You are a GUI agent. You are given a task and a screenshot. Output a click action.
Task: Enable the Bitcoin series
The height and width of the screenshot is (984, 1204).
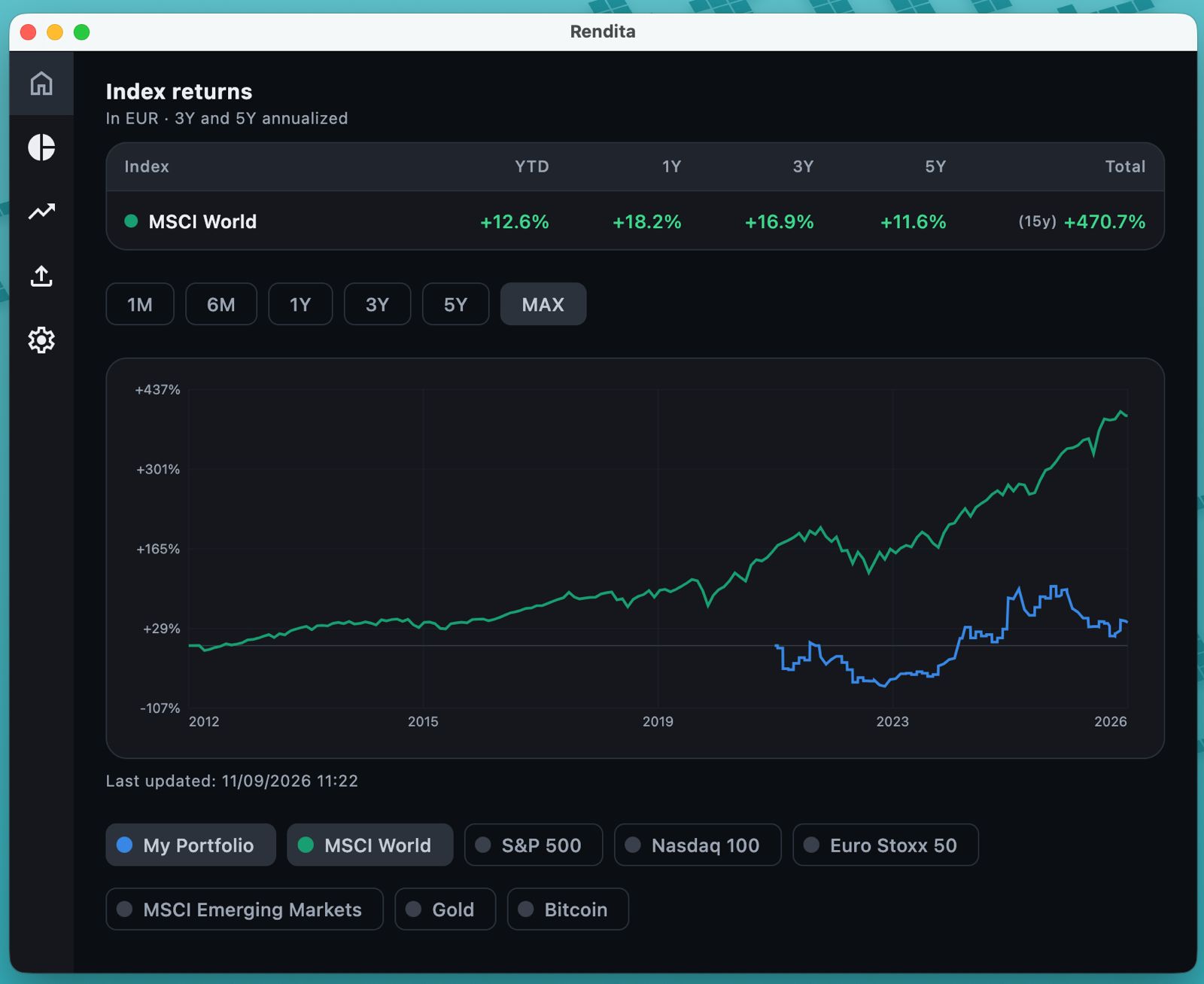click(568, 909)
